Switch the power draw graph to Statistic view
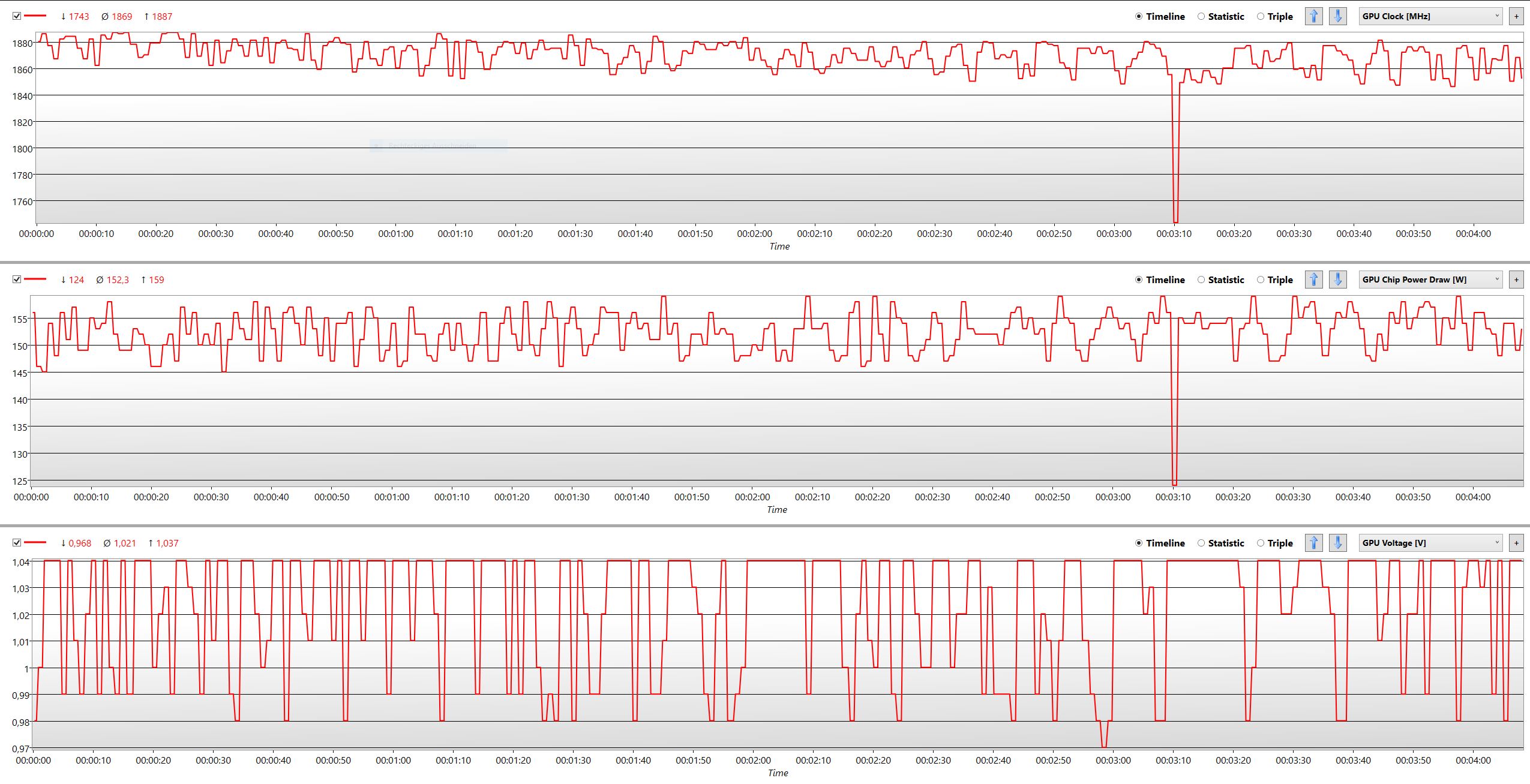 click(x=1201, y=280)
